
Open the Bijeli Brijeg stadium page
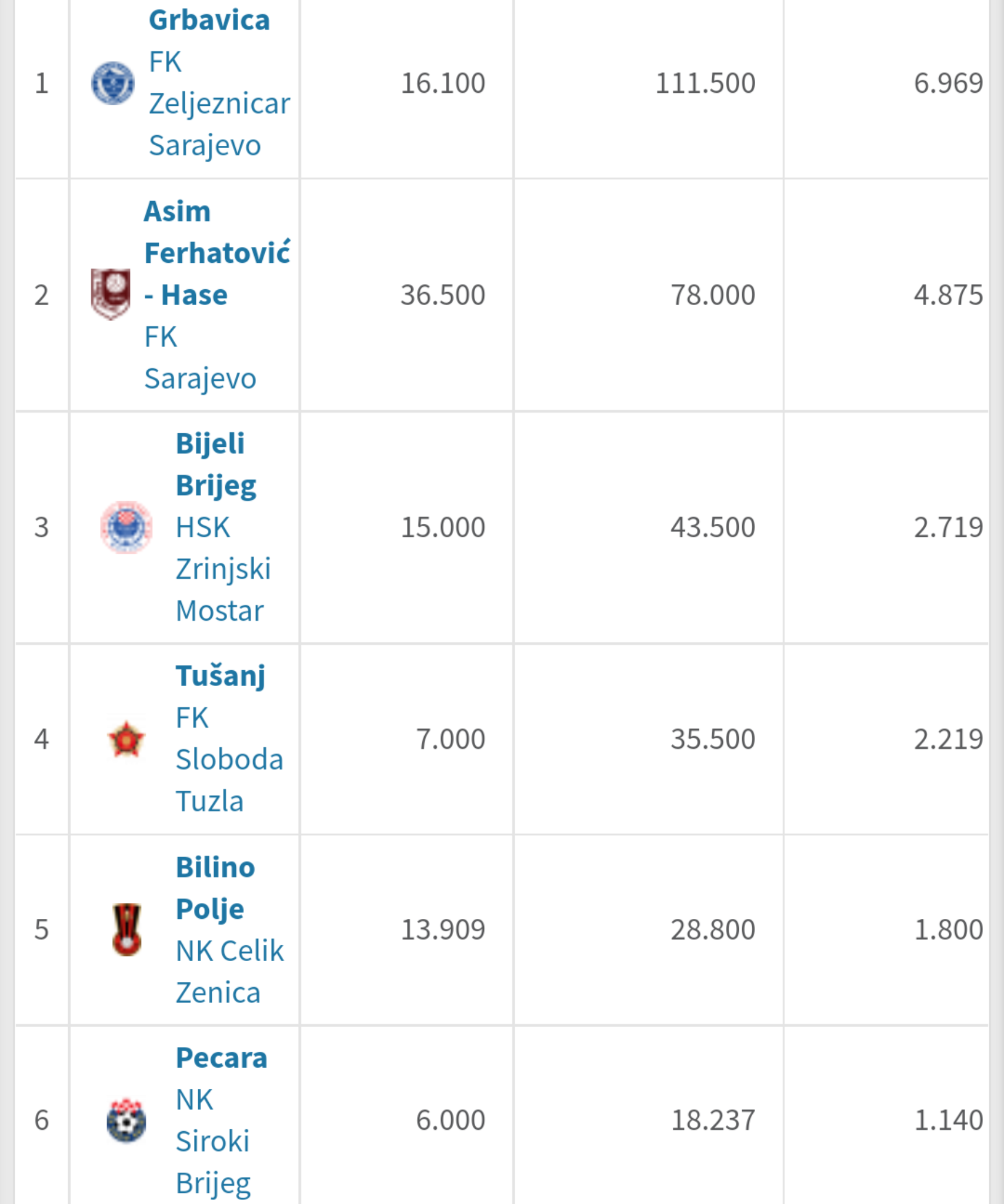tap(216, 464)
